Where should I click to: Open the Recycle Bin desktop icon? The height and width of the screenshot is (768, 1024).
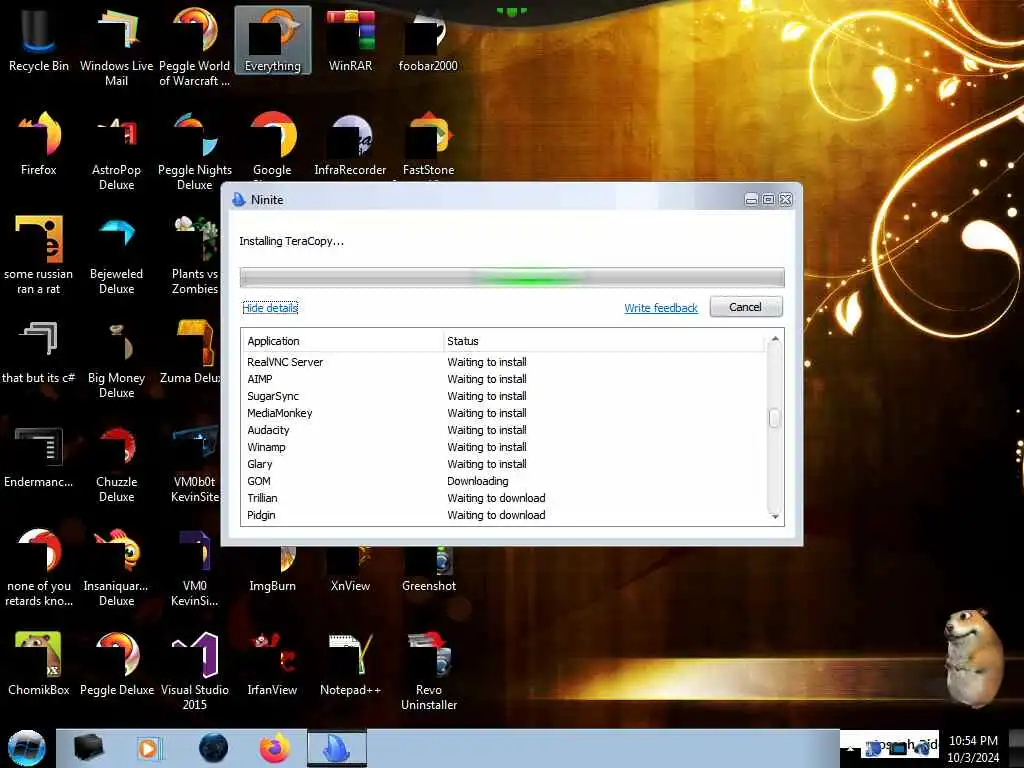39,40
